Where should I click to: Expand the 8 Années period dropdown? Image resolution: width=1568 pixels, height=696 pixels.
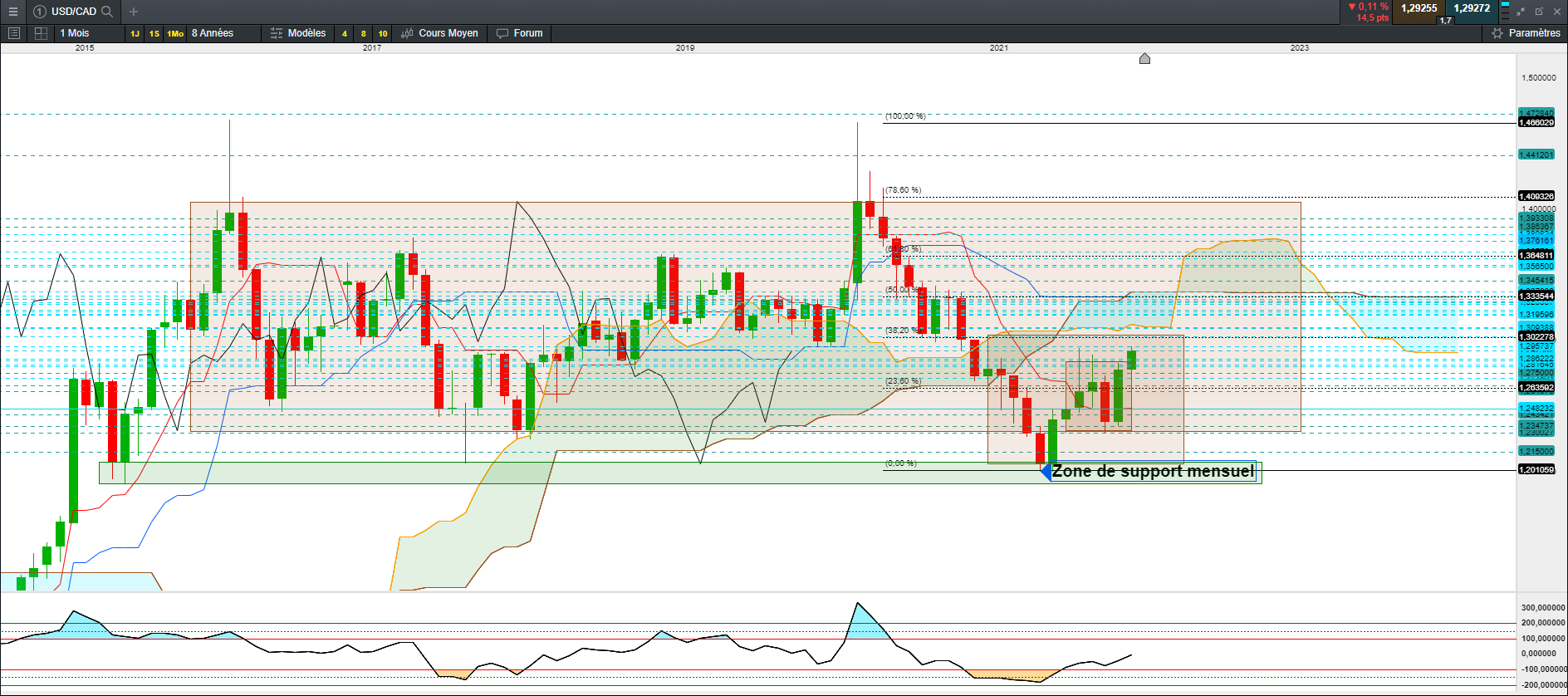pos(213,33)
